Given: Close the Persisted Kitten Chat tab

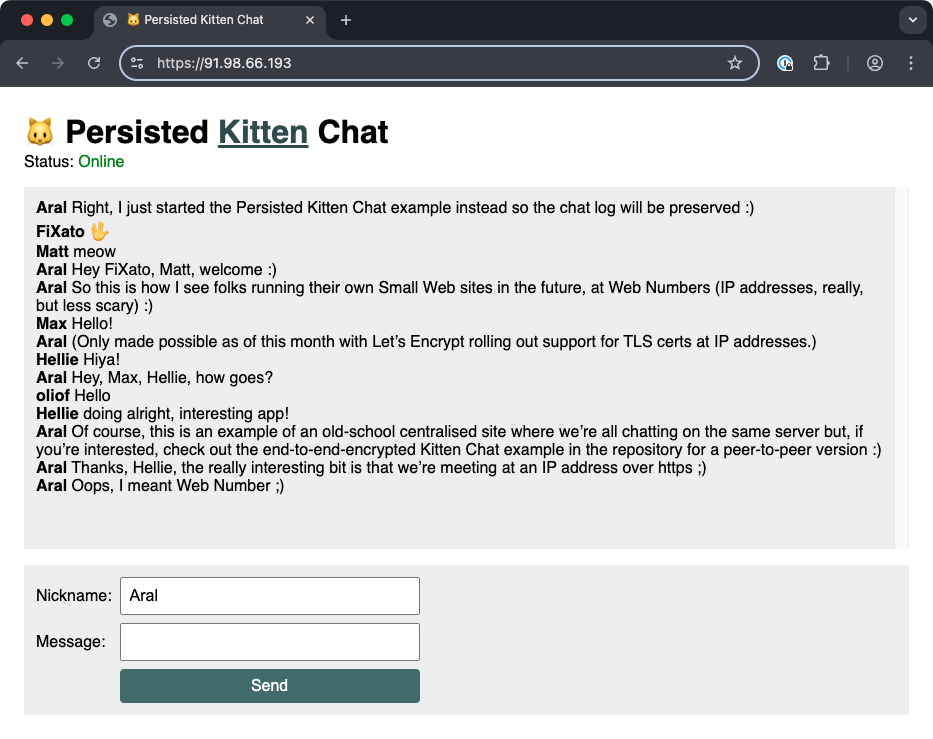Looking at the screenshot, I should pos(310,20).
